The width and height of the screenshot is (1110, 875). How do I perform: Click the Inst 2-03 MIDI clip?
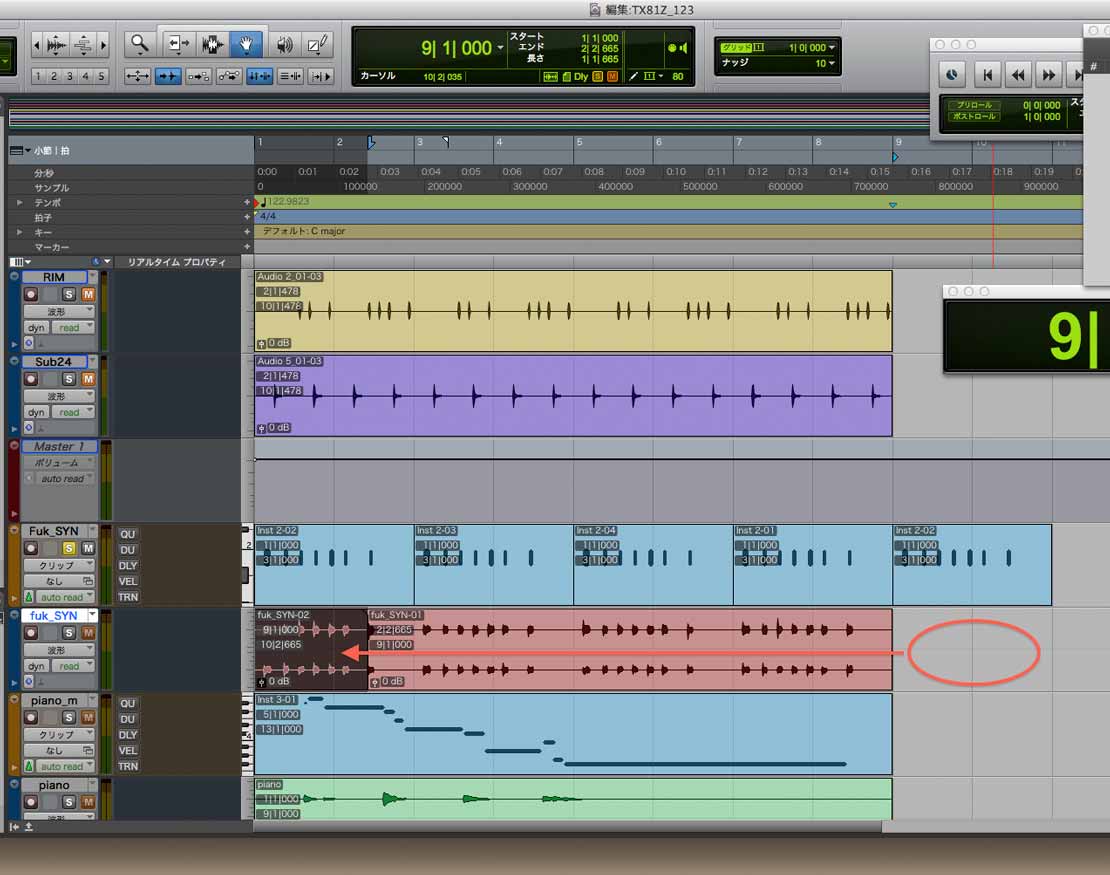(493, 564)
